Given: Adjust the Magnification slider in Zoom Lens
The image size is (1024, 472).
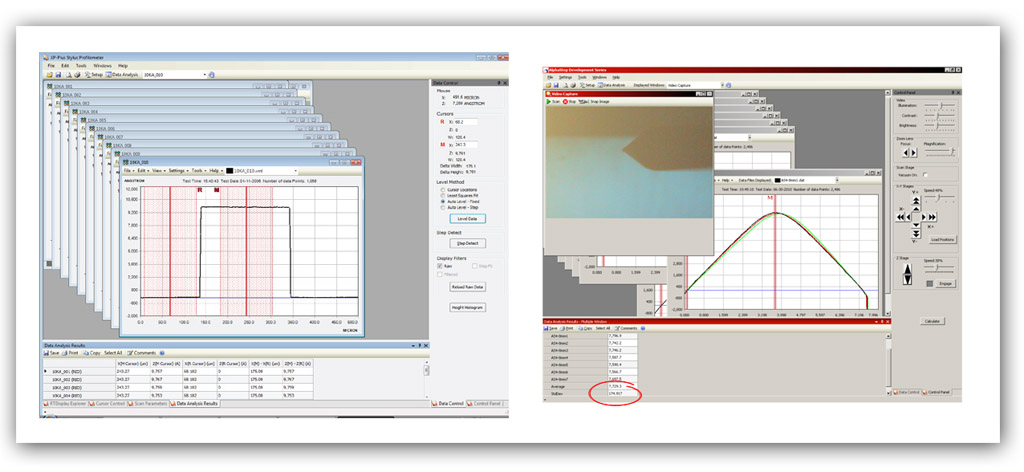Looking at the screenshot, I should coord(941,151).
